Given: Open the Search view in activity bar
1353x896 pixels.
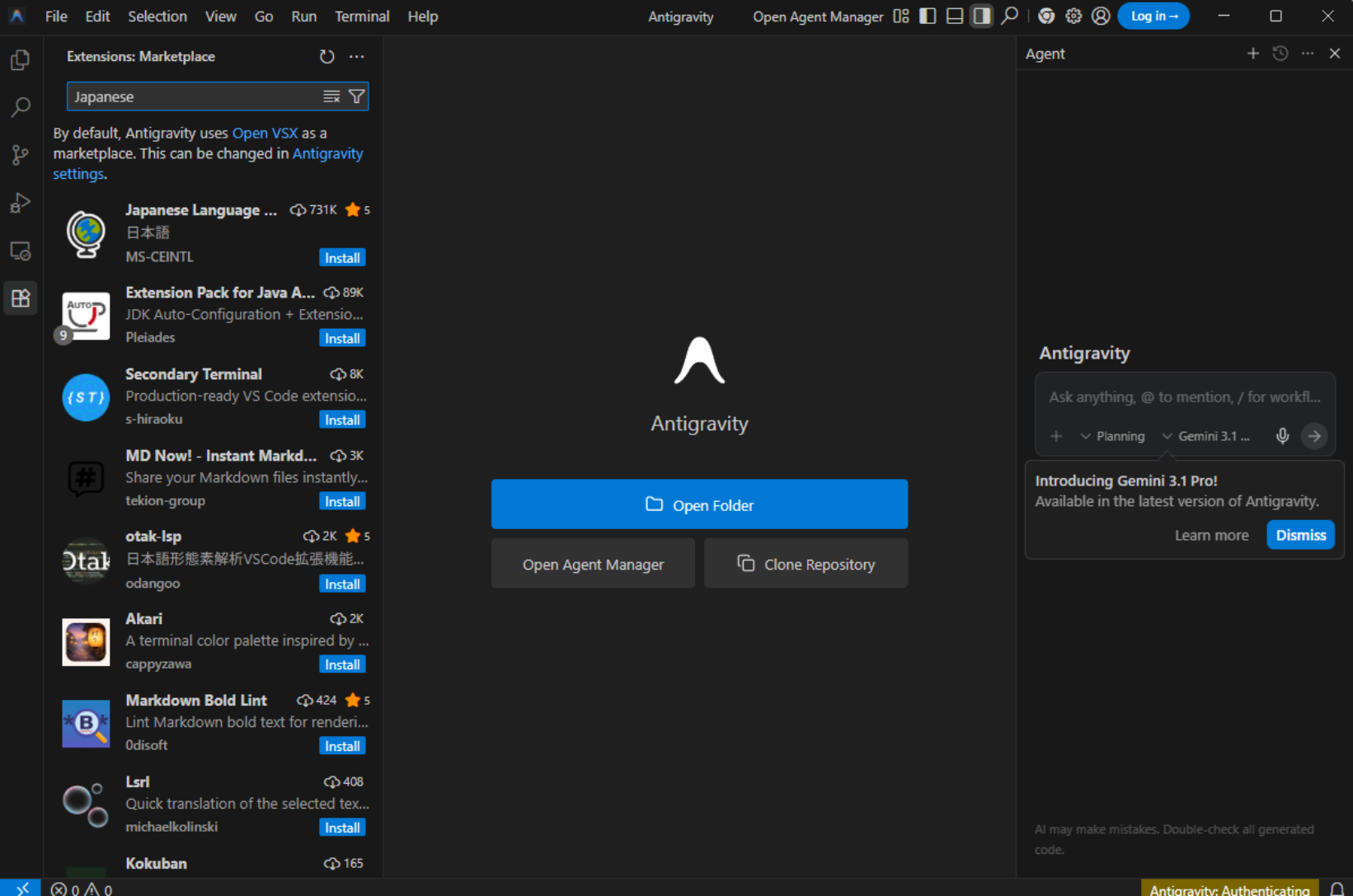Looking at the screenshot, I should coord(21,107).
